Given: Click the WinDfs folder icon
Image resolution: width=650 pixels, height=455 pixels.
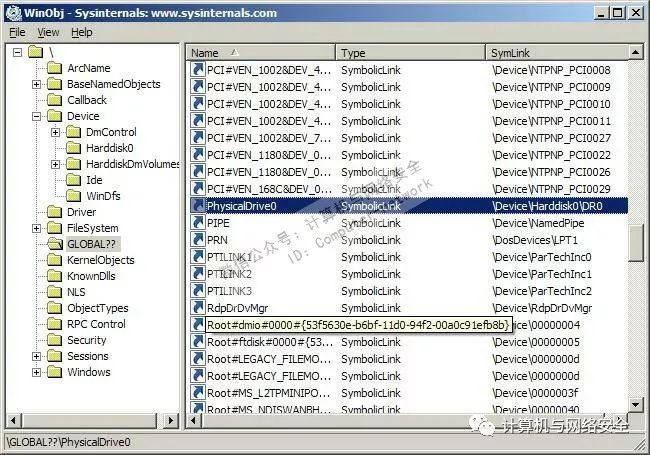Looking at the screenshot, I should (73, 196).
